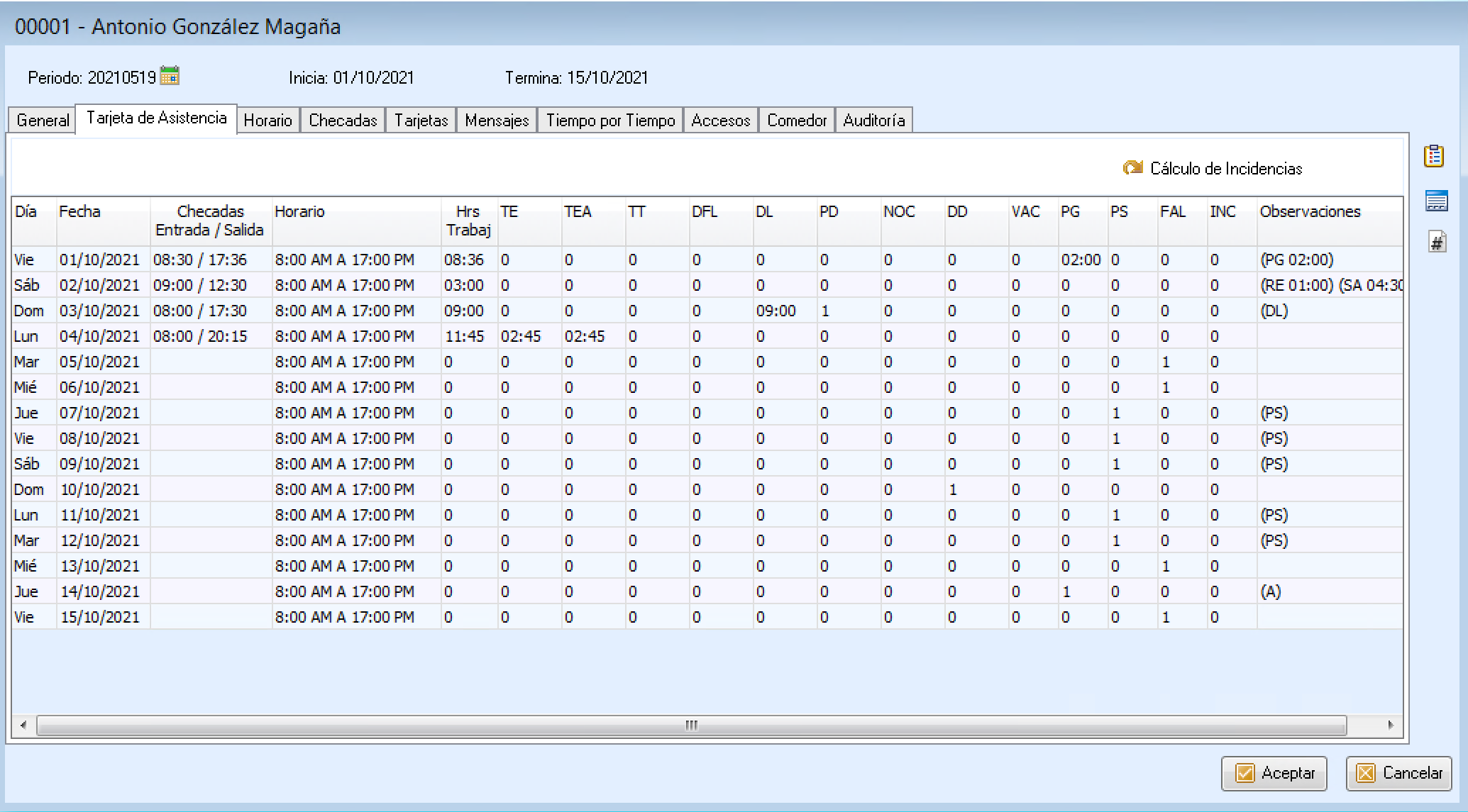
Task: Open the Tiempo por Tiempo tab
Action: 610,120
